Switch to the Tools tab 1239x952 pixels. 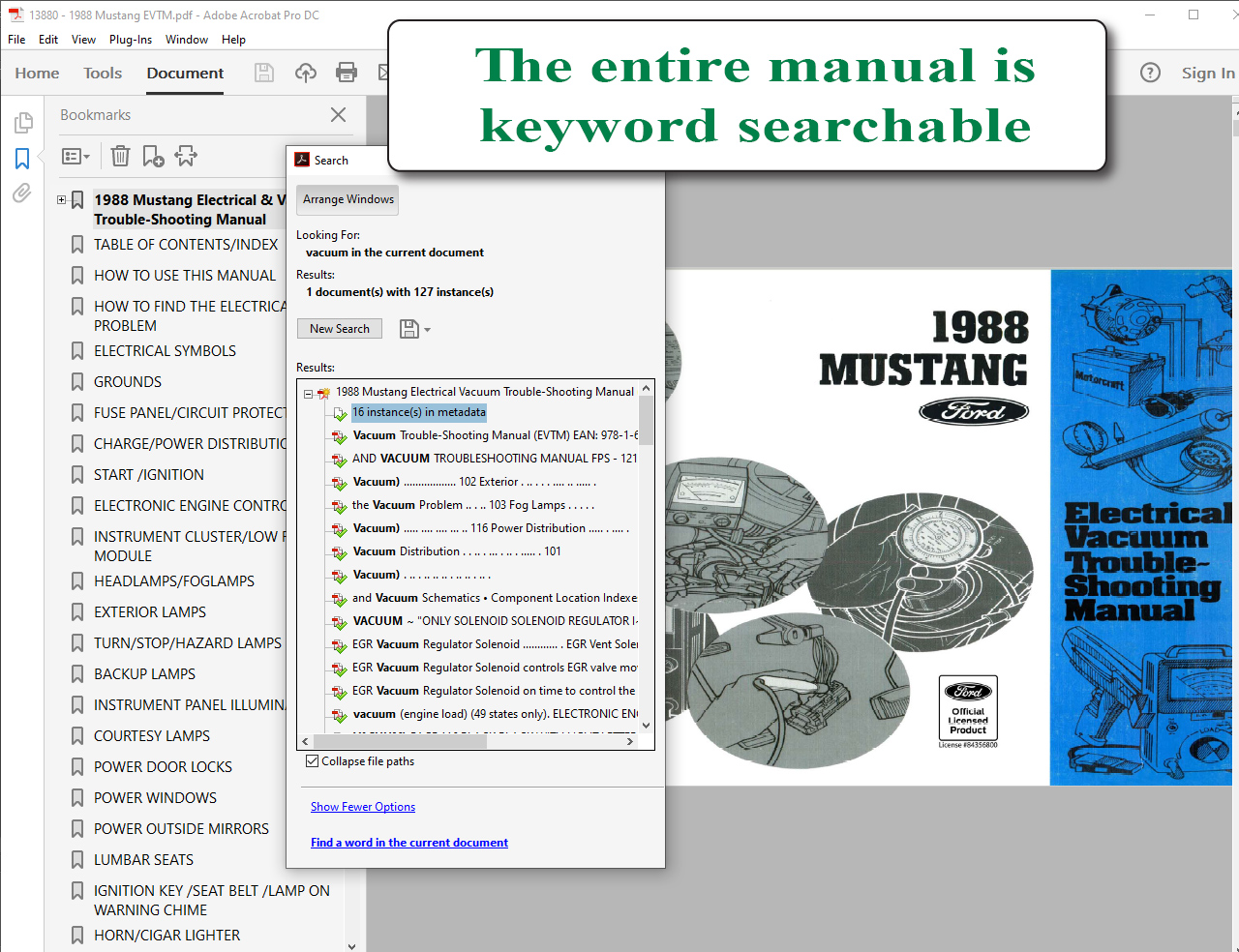pyautogui.click(x=103, y=74)
